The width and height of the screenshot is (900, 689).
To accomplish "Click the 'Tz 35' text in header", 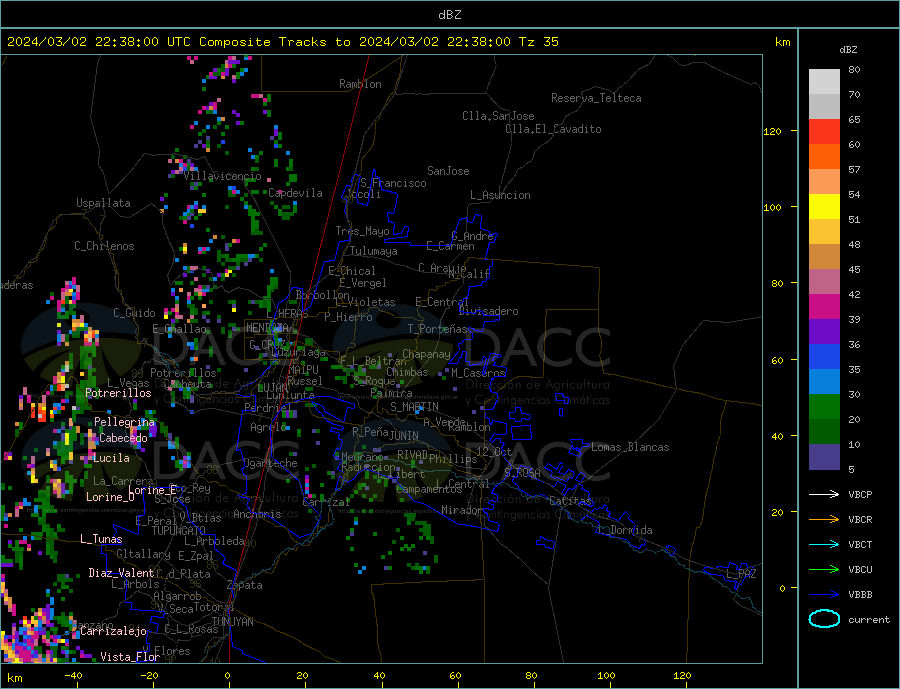I will (x=538, y=42).
